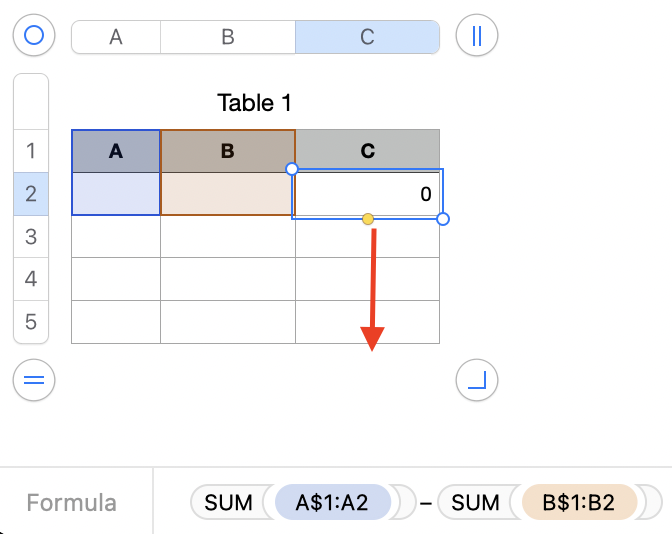Click the yellow autofill handle
This screenshot has height=534, width=672.
pos(368,218)
